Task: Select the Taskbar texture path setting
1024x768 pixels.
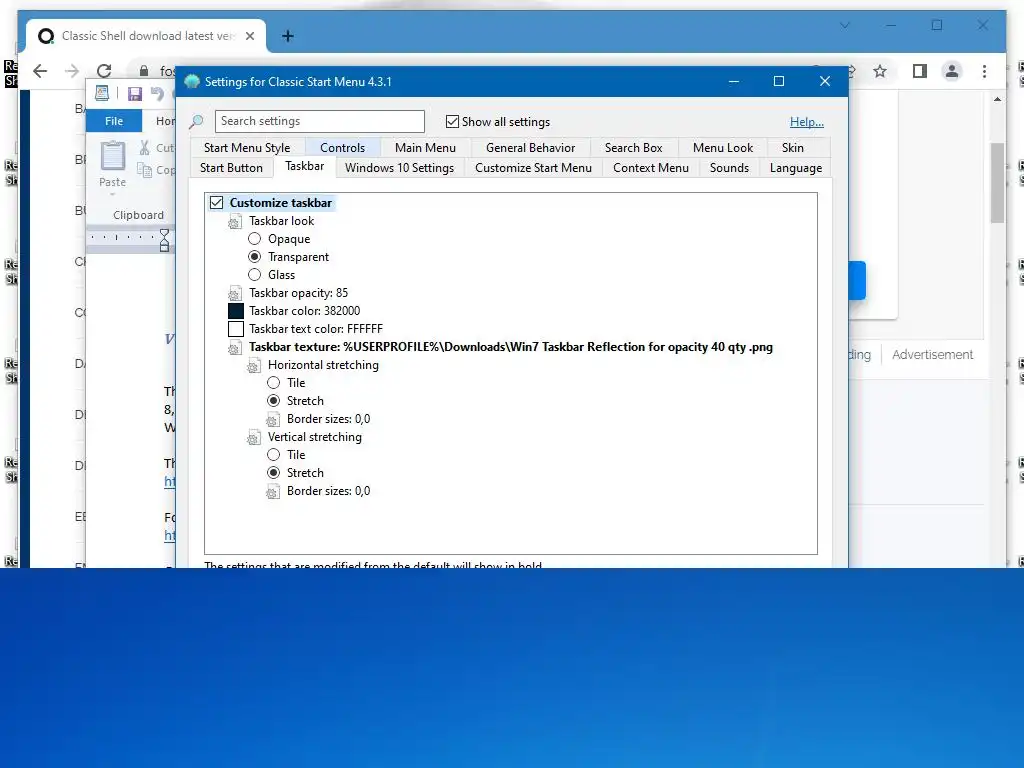Action: (511, 347)
